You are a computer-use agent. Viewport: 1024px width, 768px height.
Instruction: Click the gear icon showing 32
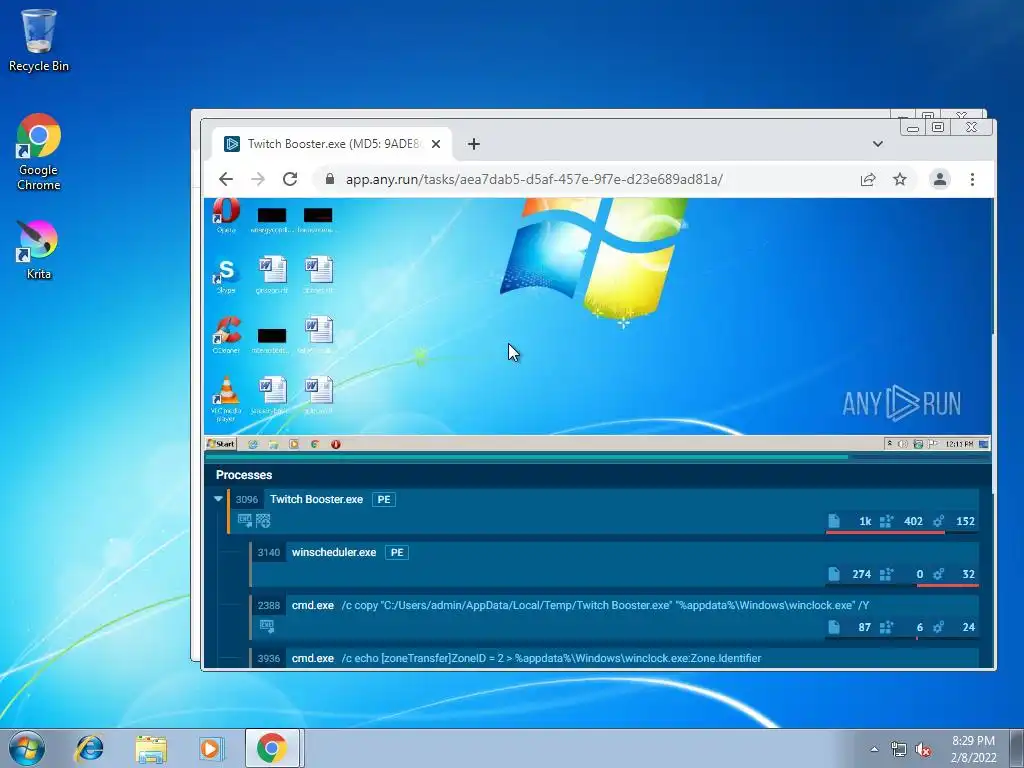click(938, 574)
